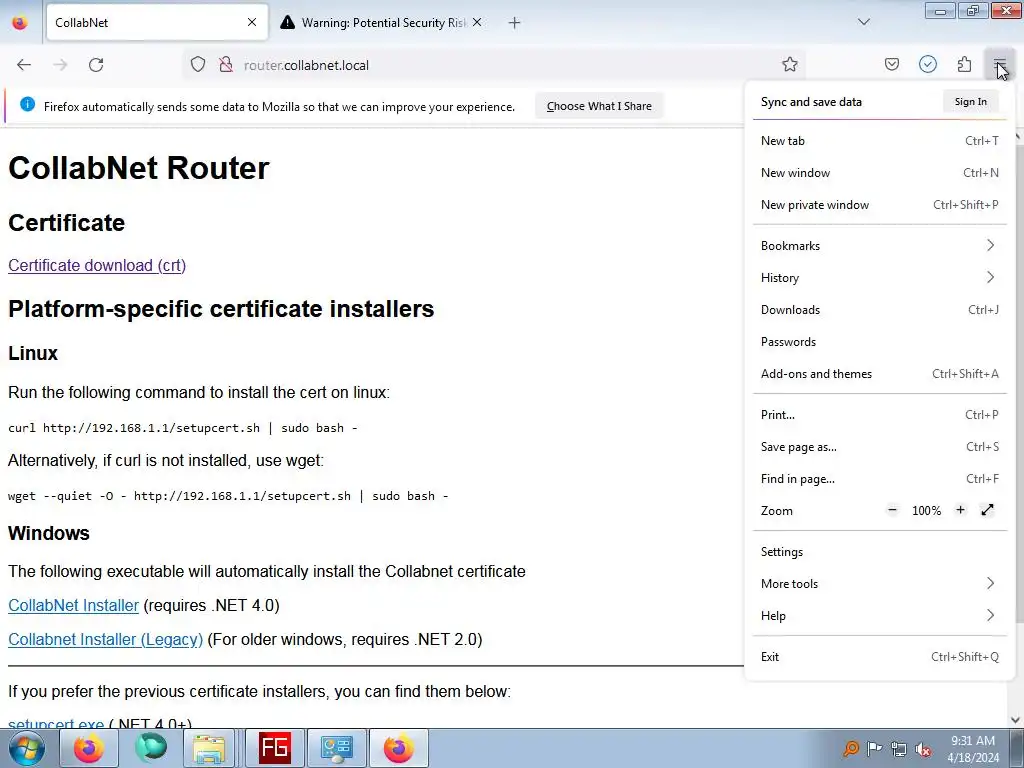Open Windows Explorer from taskbar
This screenshot has height=768, width=1024.
click(209, 748)
